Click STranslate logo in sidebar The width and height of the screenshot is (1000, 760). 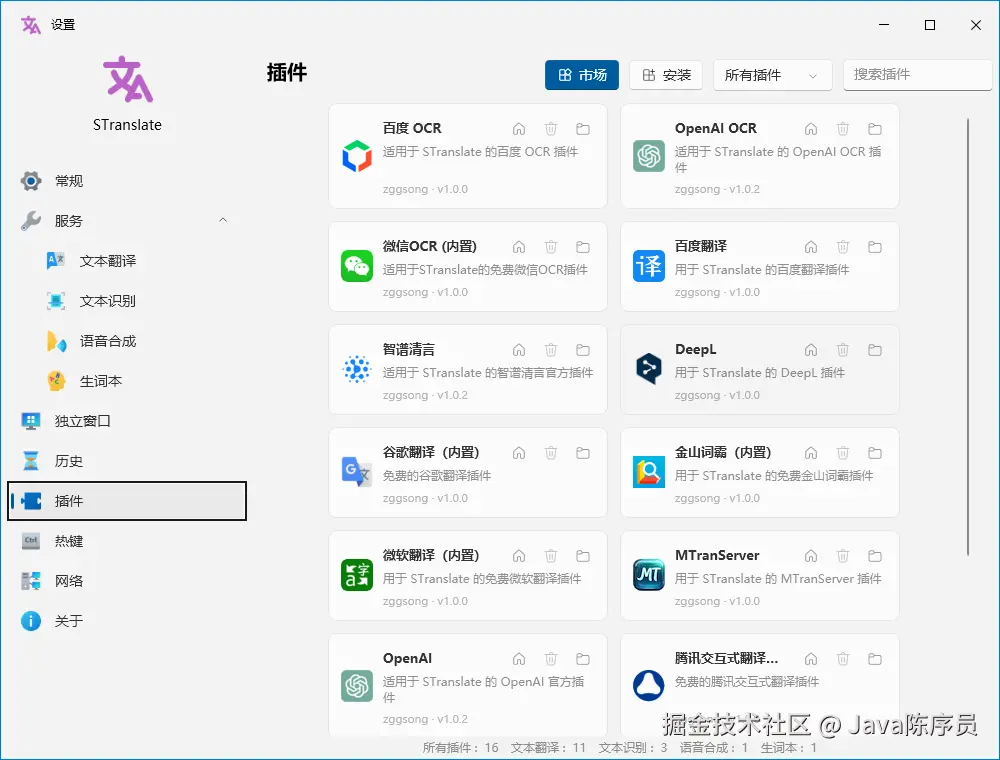tap(128, 80)
